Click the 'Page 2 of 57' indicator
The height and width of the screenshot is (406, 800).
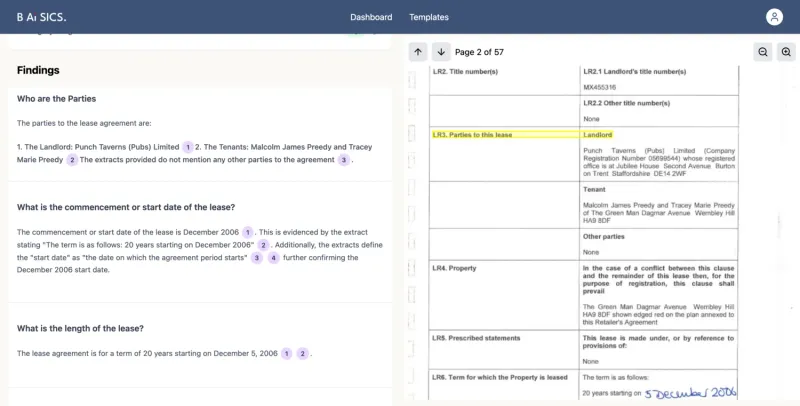coord(479,52)
